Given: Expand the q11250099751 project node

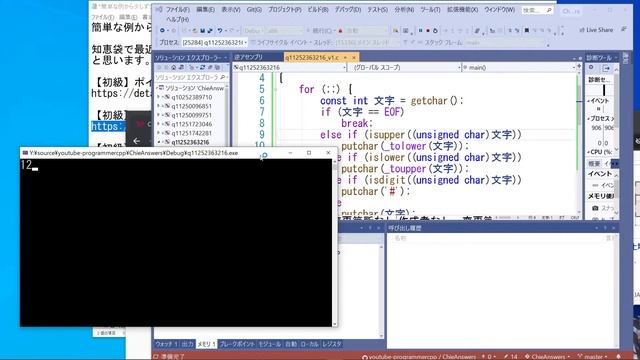Looking at the screenshot, I should pos(158,115).
